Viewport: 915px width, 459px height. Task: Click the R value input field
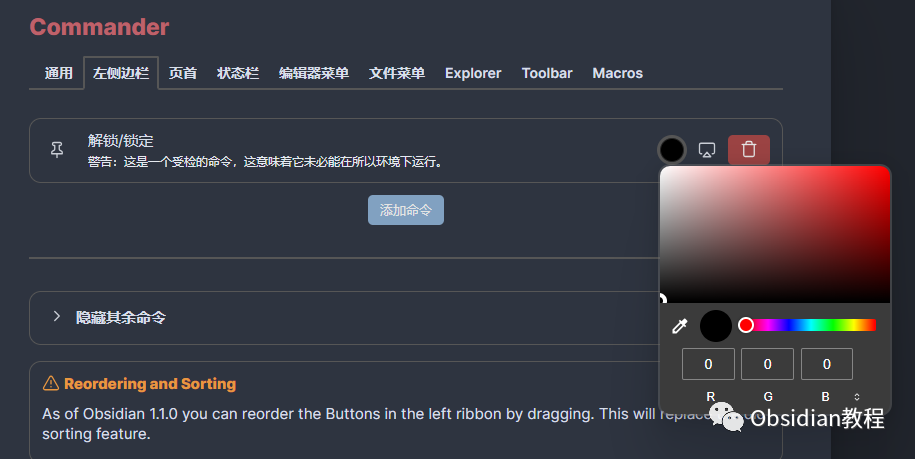708,364
